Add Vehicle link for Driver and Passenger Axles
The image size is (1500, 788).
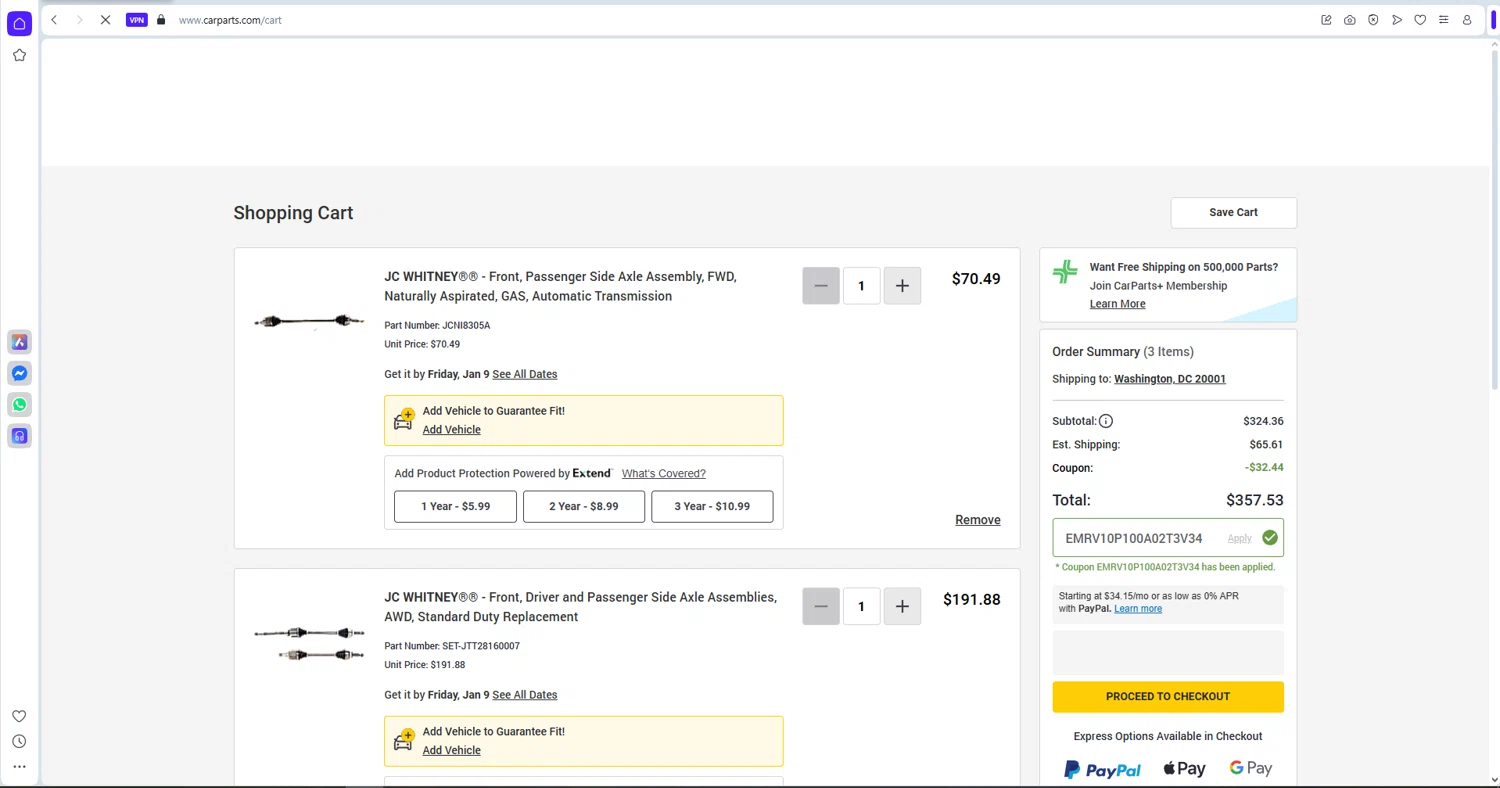click(452, 751)
